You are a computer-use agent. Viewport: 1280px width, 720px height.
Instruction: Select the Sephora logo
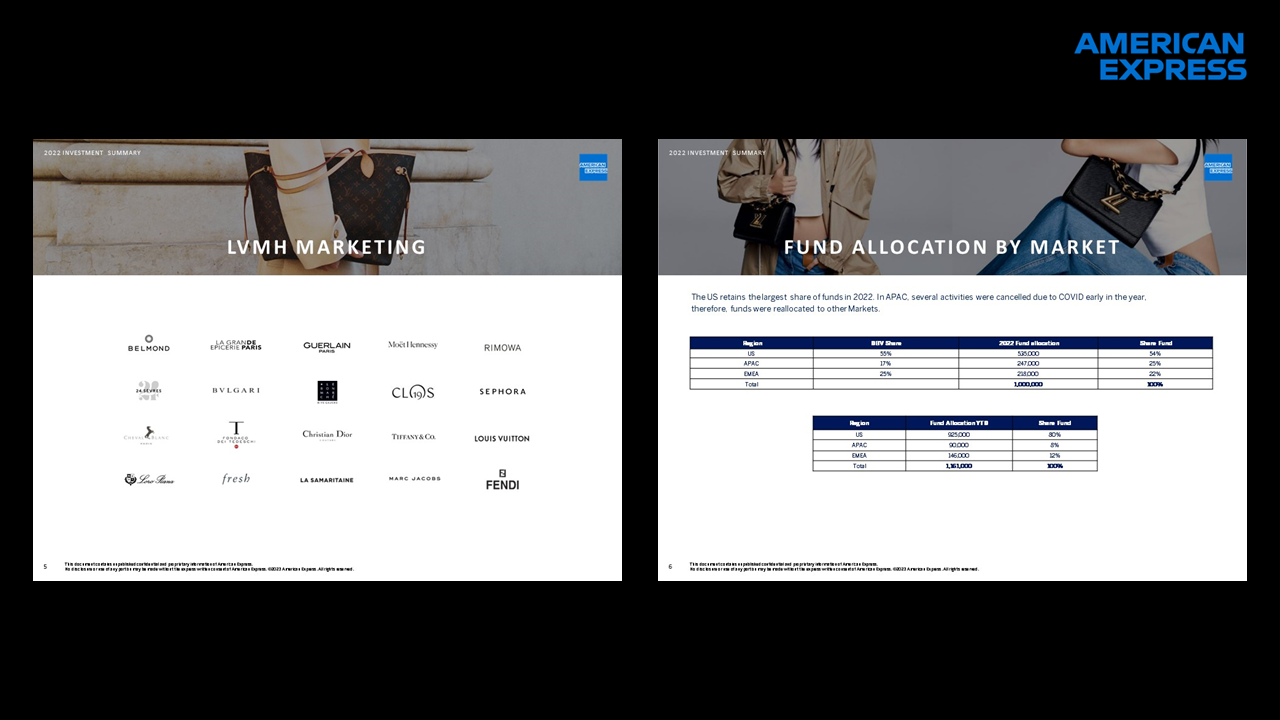pyautogui.click(x=502, y=392)
